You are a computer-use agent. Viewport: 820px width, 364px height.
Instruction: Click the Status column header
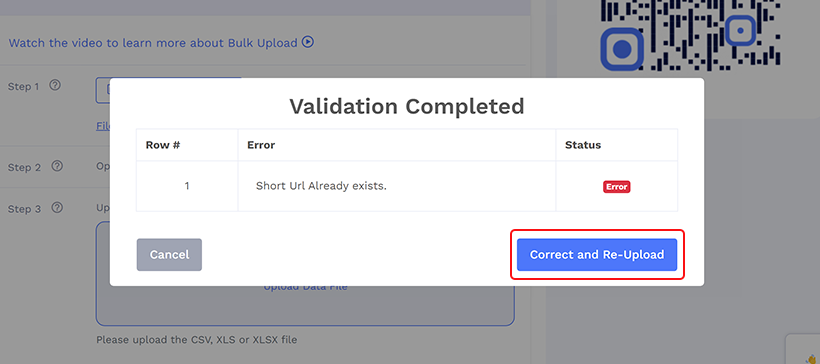tap(583, 145)
